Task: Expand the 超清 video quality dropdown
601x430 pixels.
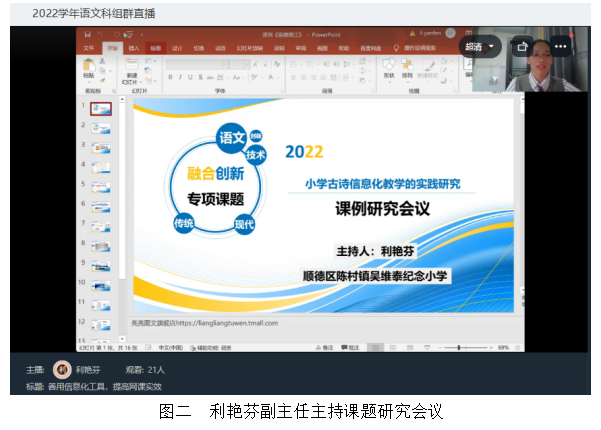Action: coord(480,46)
